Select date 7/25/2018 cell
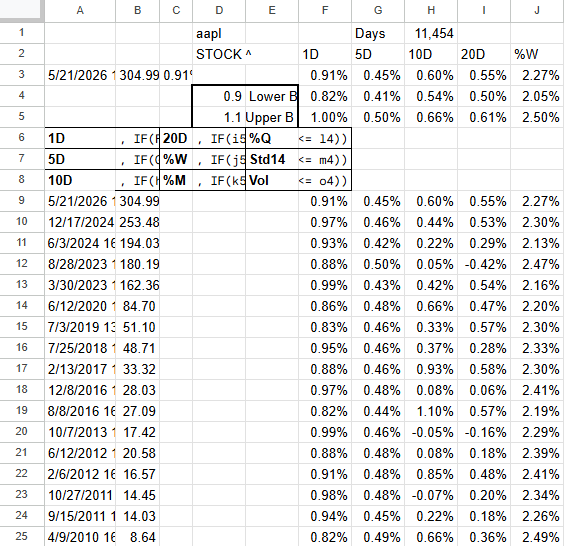Screen dimensions: 564x546 80,348
